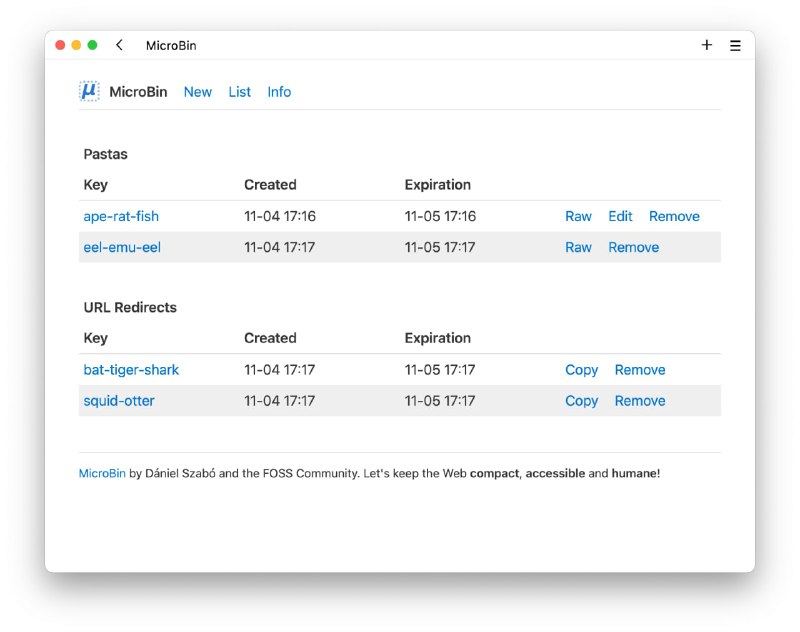Click the red close window button
Image resolution: width=800 pixels, height=632 pixels.
click(60, 45)
